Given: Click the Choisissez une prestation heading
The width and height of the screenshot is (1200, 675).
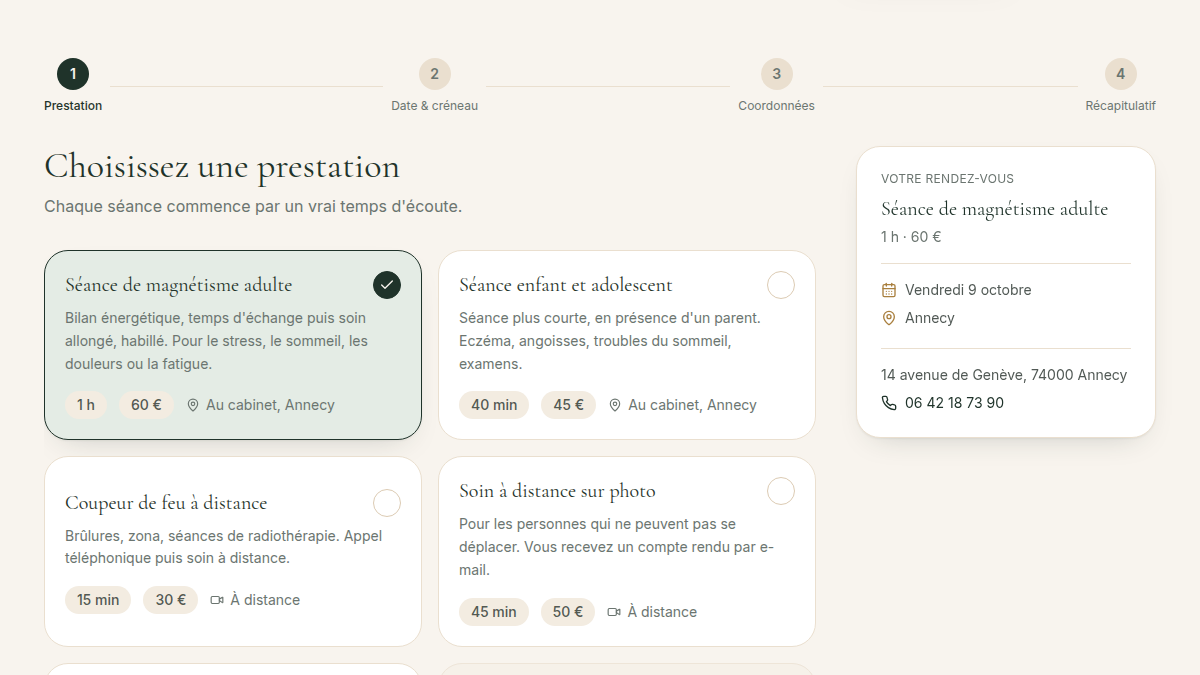Looking at the screenshot, I should tap(222, 166).
